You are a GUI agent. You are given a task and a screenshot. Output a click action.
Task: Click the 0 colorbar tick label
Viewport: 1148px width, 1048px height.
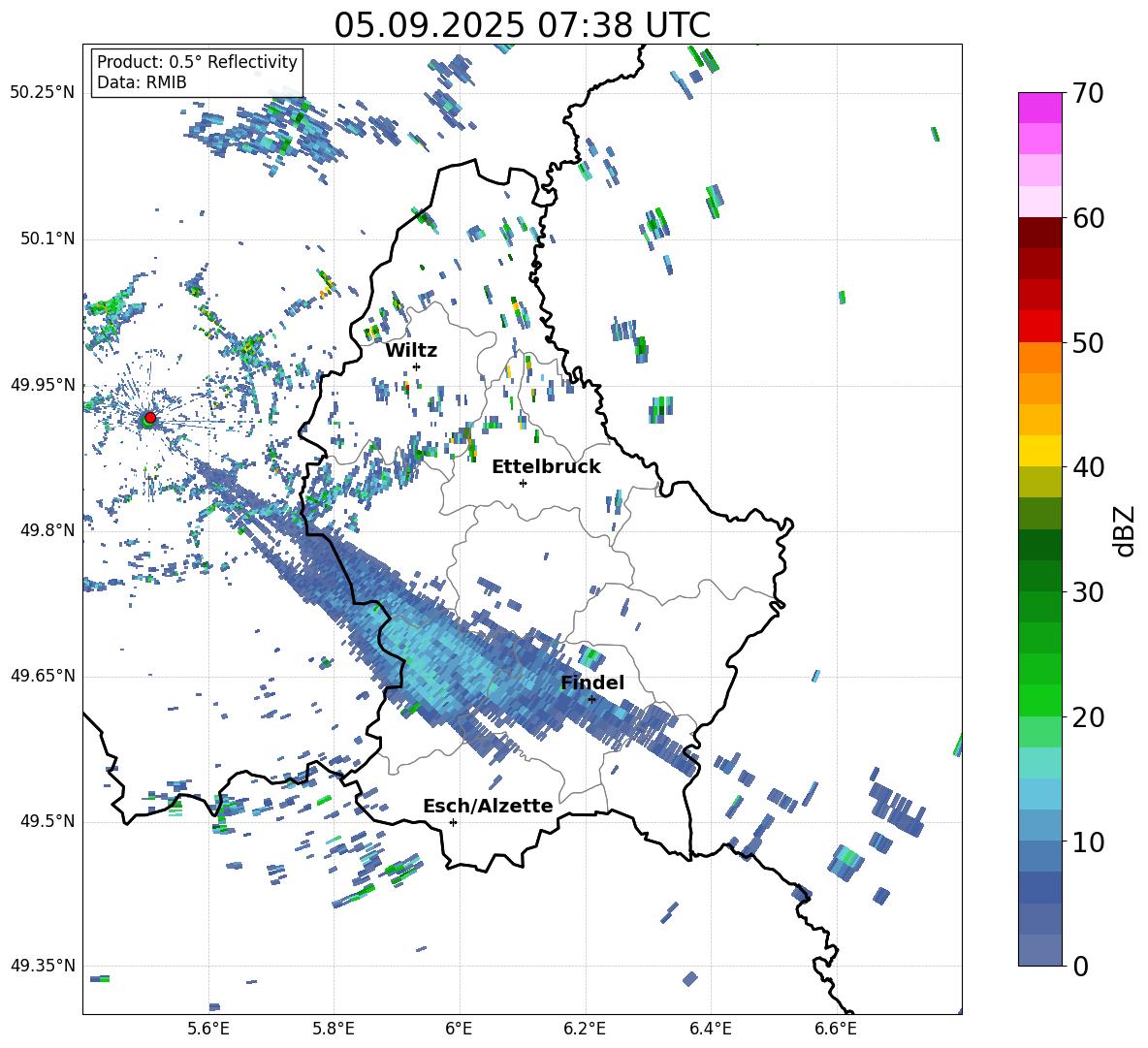(1080, 967)
